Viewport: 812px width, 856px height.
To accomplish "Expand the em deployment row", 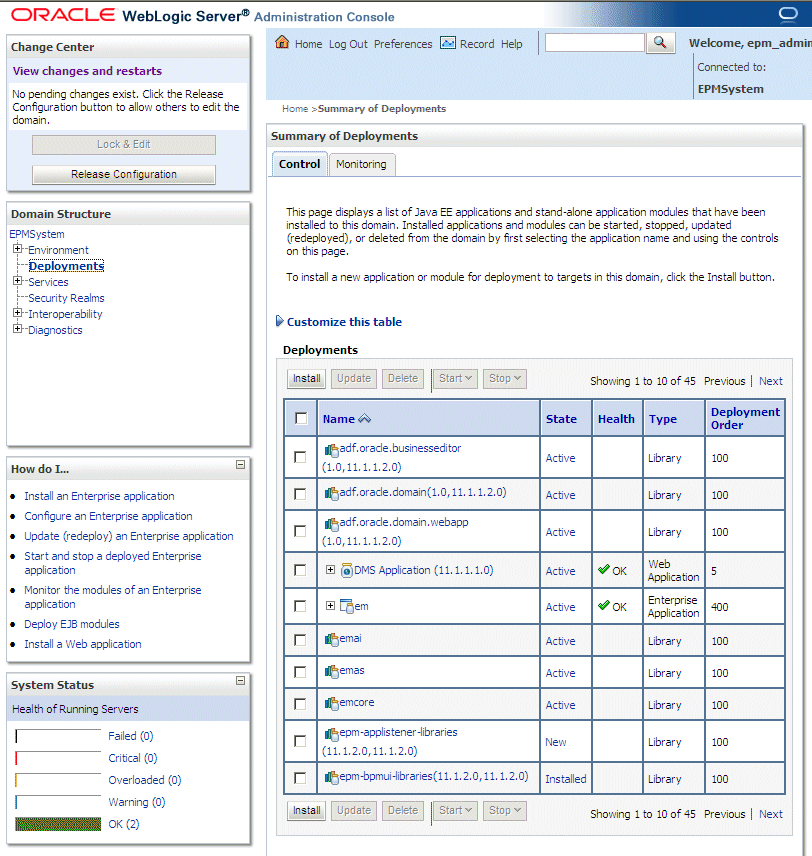I will (x=330, y=605).
